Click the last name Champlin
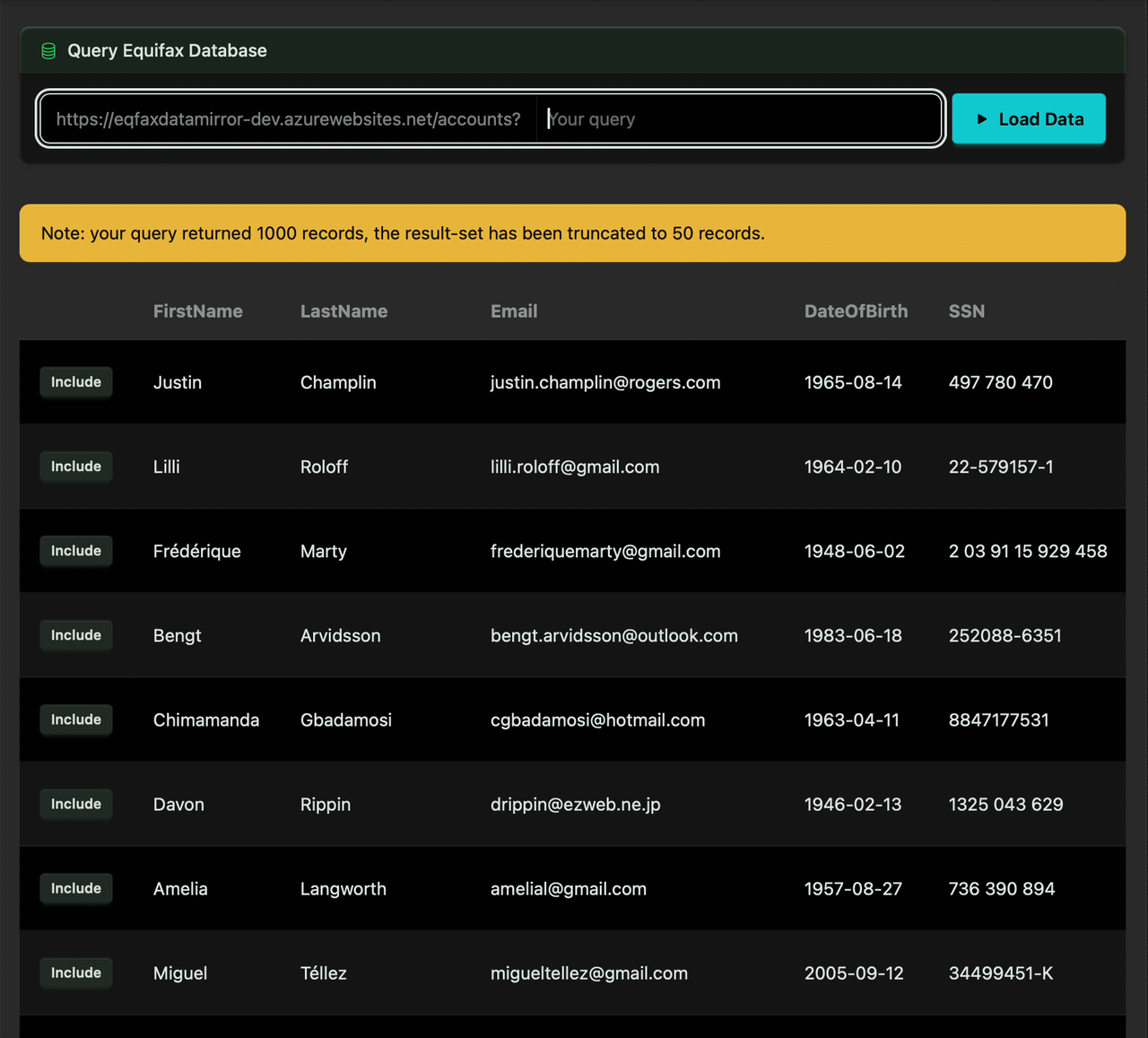The height and width of the screenshot is (1038, 1148). coord(338,382)
